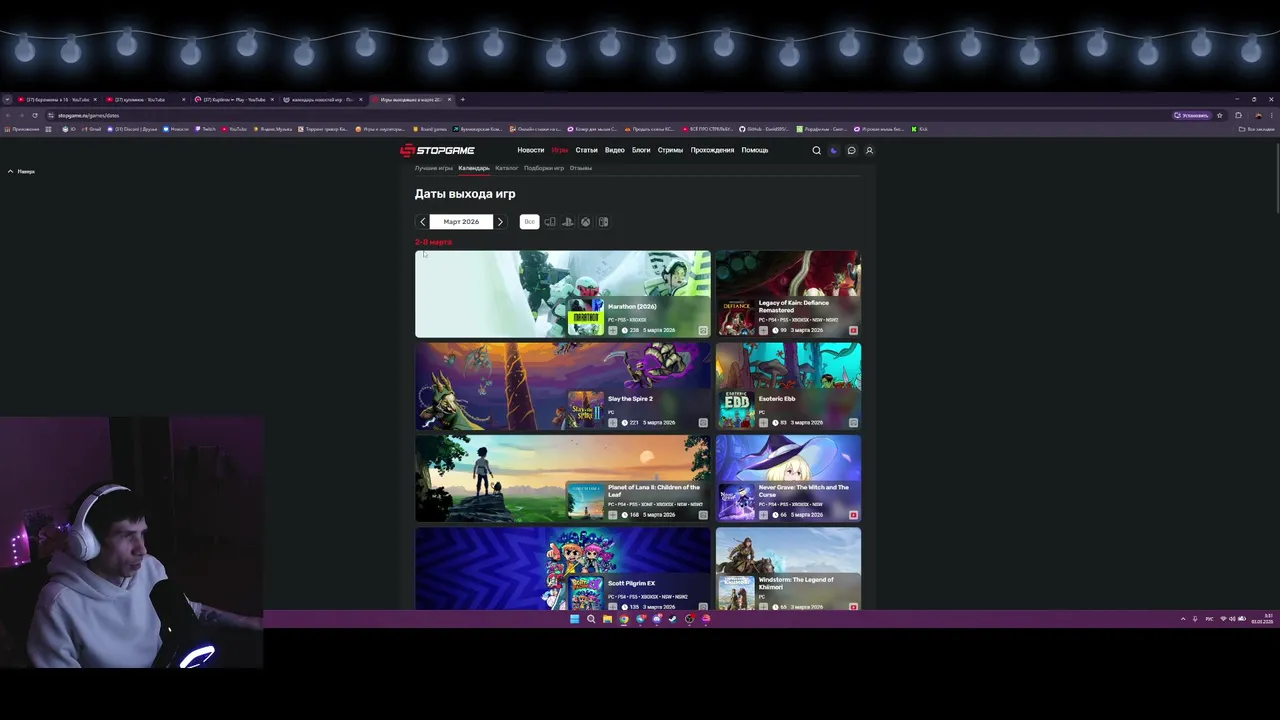
Task: Switch to Календарь sub-tab
Action: 474,168
